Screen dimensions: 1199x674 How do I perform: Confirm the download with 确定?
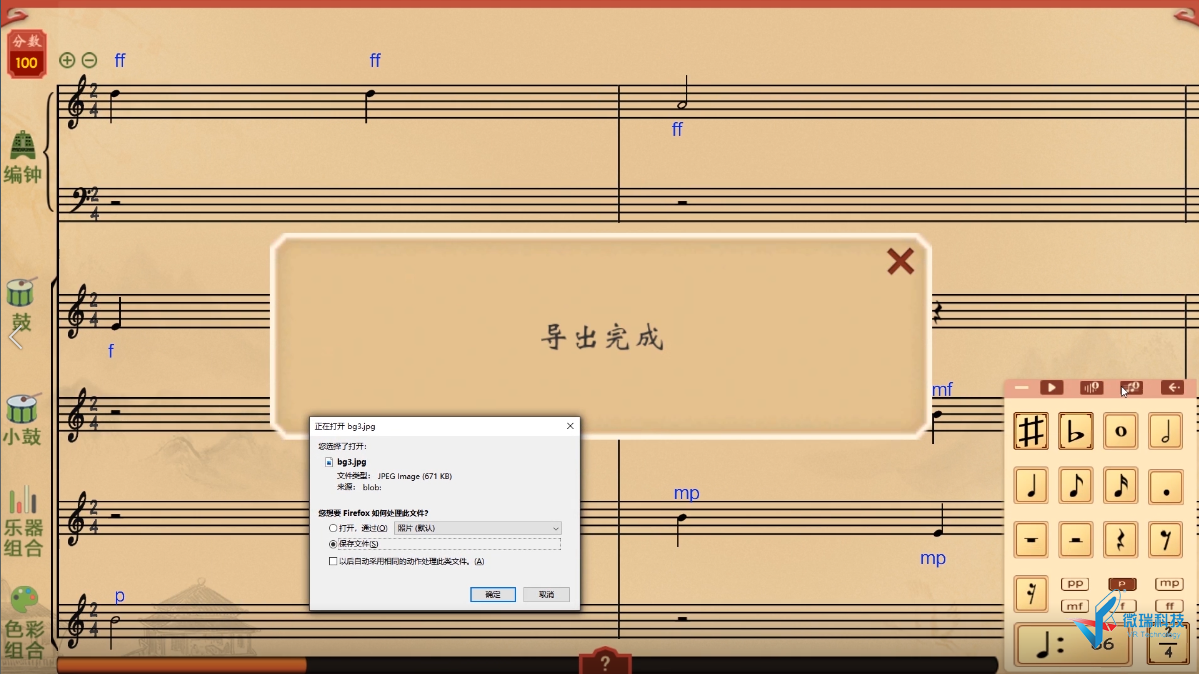tap(492, 594)
